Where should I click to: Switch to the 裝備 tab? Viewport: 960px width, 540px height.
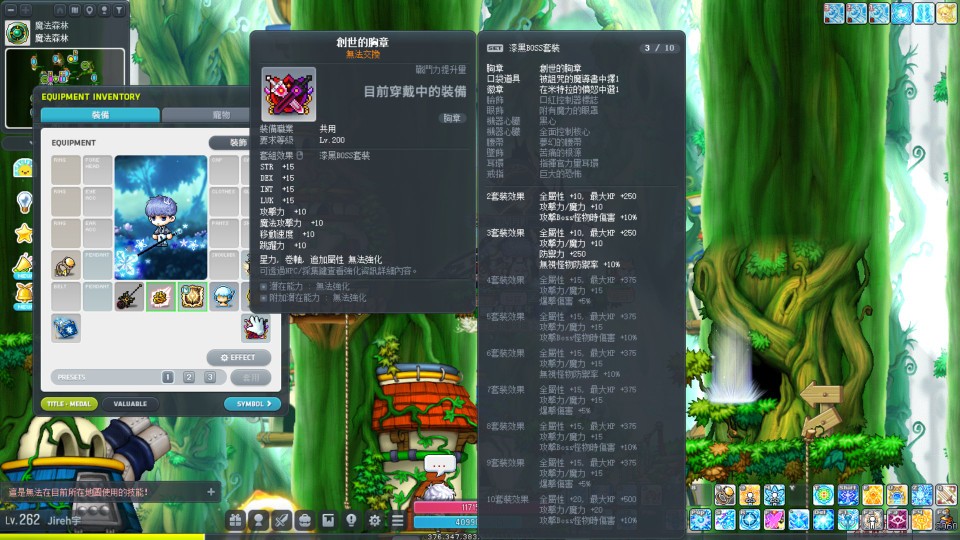click(99, 115)
